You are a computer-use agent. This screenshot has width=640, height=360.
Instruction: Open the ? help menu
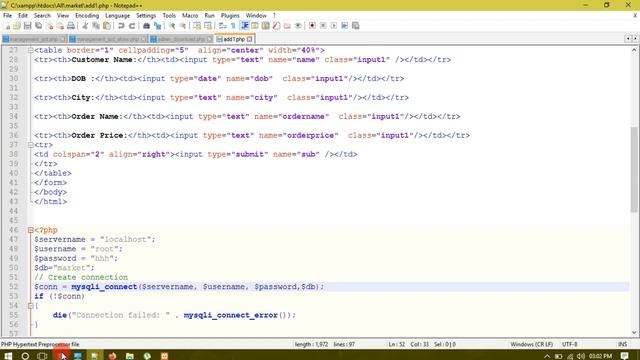274,16
